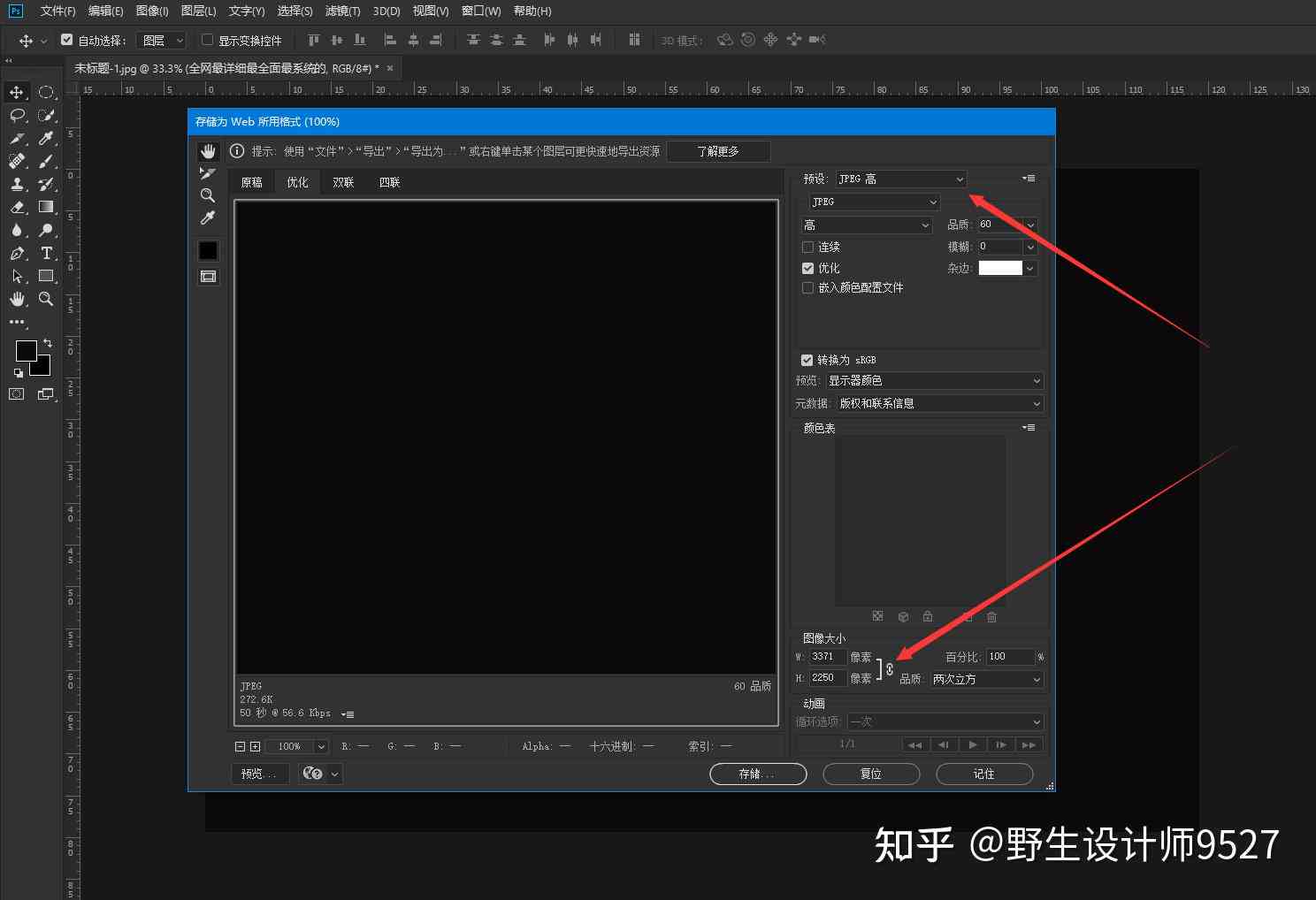This screenshot has height=900, width=1316.
Task: Toggle the 转换为 sRGB checkbox
Action: [x=807, y=360]
